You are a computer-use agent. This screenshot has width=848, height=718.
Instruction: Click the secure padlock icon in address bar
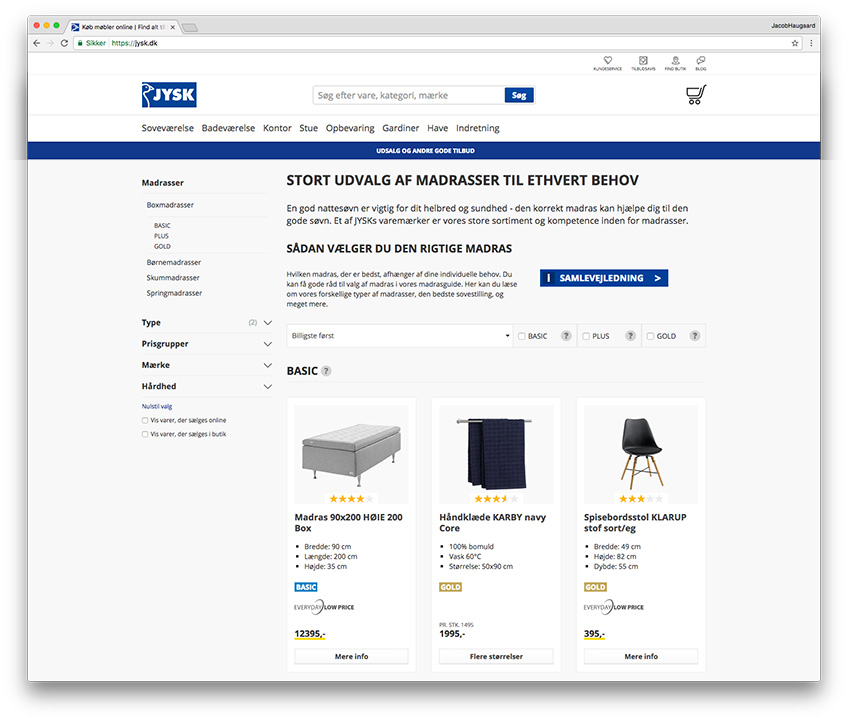coord(80,43)
